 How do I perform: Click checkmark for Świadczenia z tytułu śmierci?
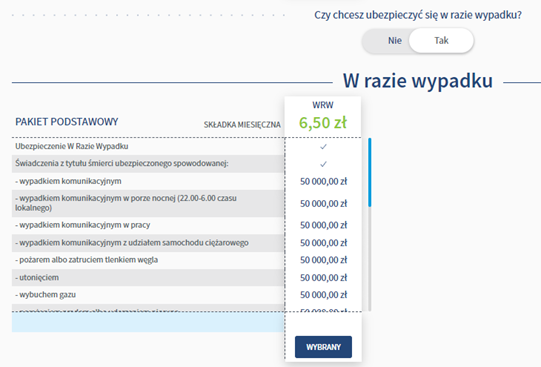(x=323, y=164)
